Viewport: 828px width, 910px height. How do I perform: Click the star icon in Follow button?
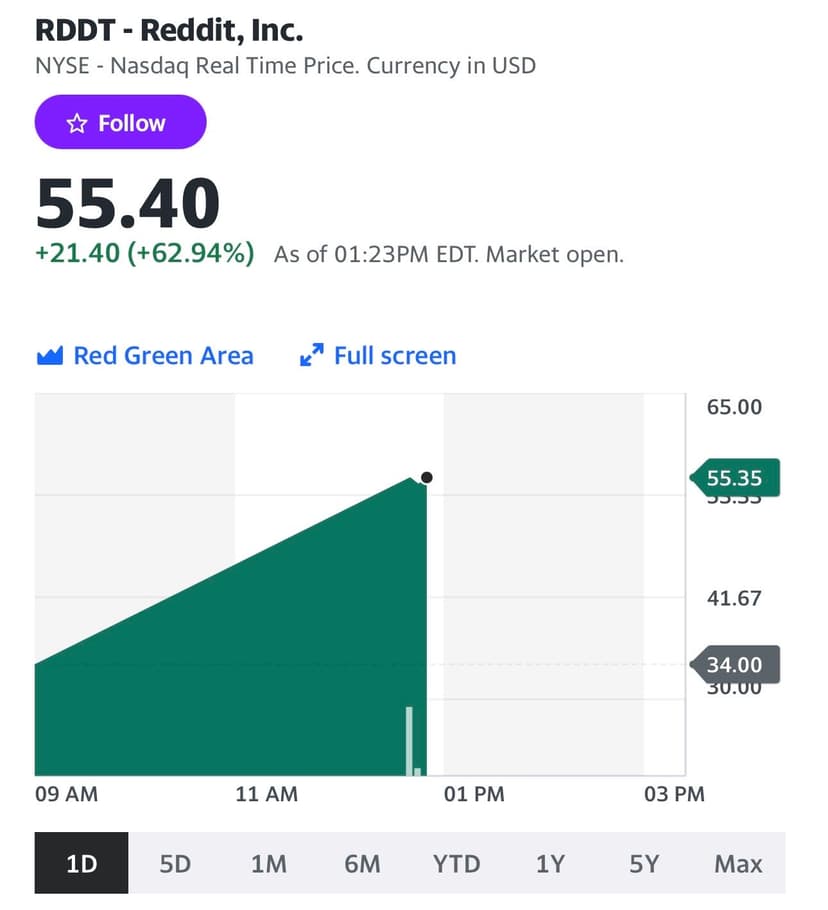77,123
